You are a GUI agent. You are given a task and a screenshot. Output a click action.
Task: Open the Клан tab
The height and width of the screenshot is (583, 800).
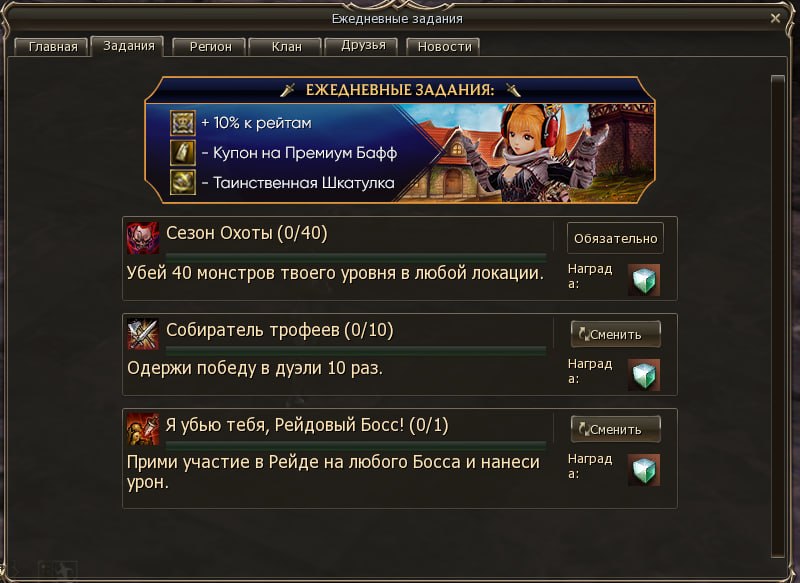(286, 47)
